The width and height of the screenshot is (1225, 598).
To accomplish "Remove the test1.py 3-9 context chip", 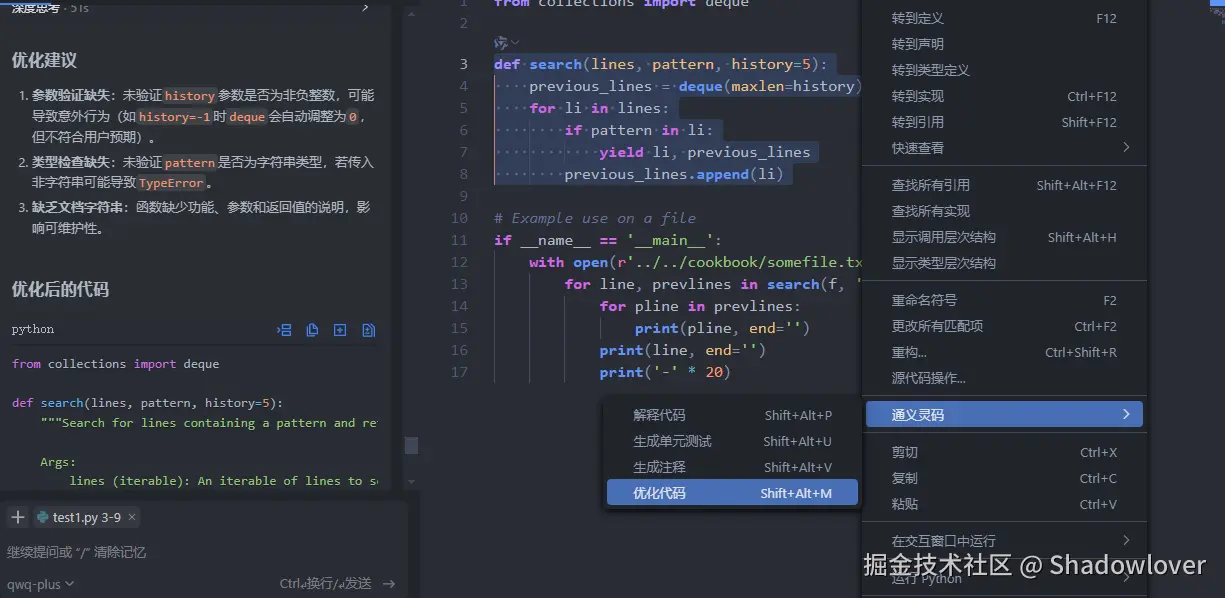I will (x=132, y=517).
